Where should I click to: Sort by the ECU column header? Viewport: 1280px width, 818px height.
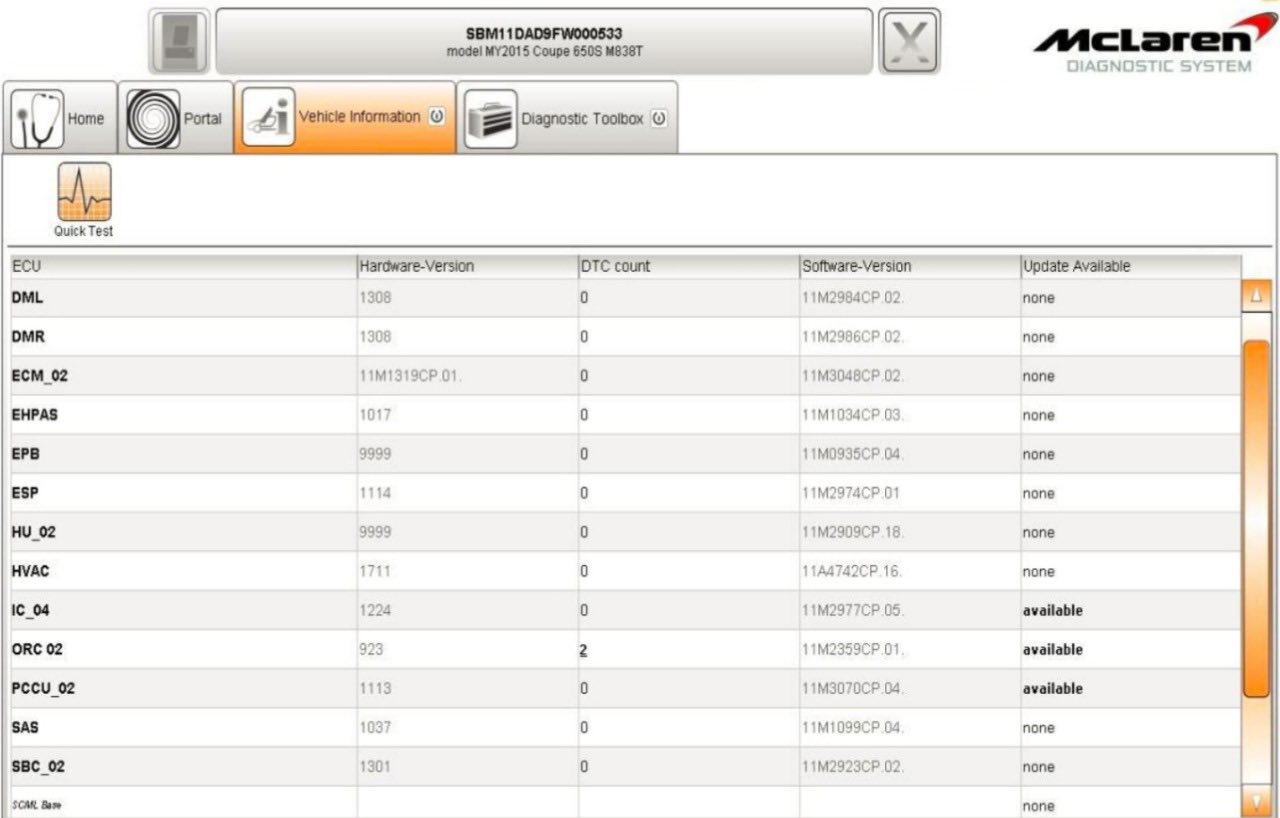183,267
